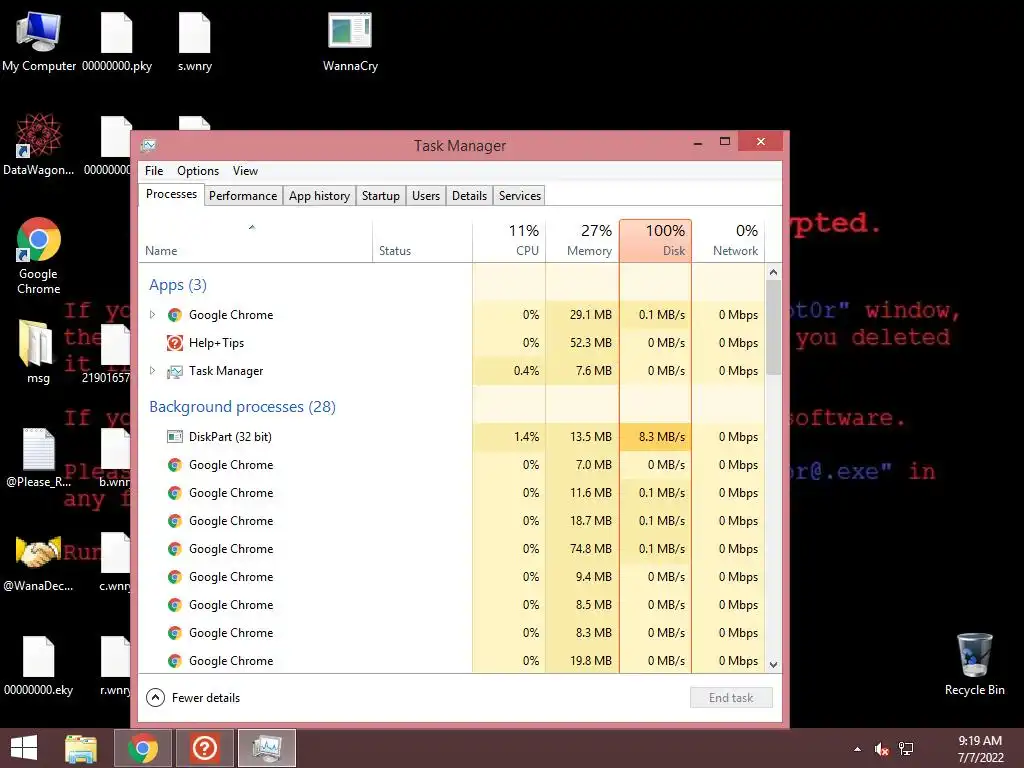Click Task Manager title bar icon
Viewport: 1024px width, 768px height.
149,145
